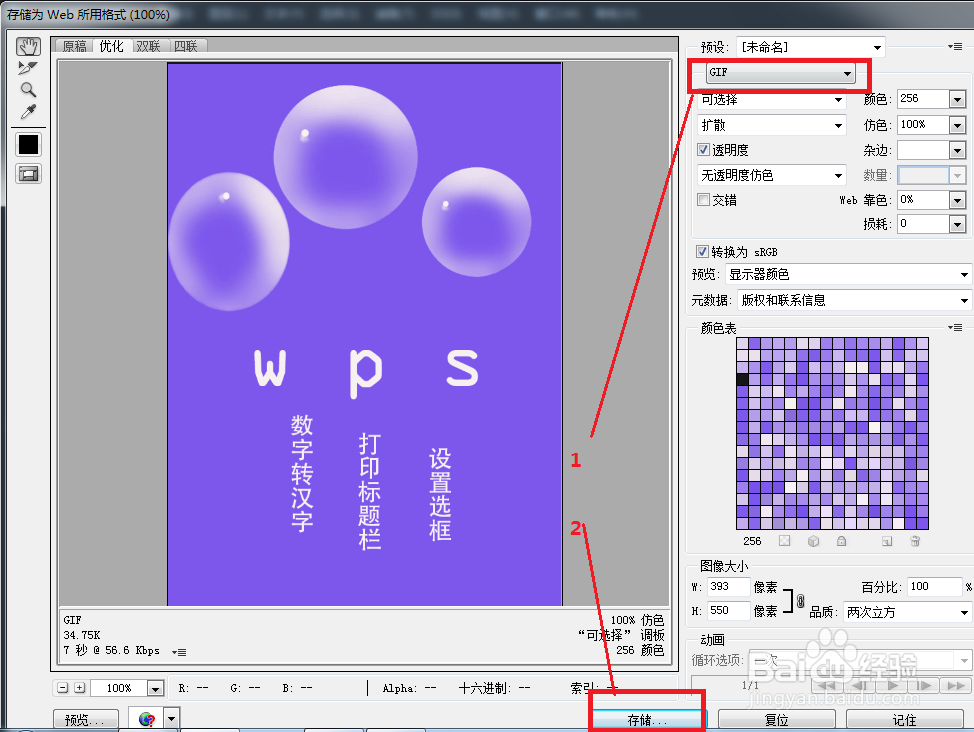Click the new color icon under color table

point(887,541)
